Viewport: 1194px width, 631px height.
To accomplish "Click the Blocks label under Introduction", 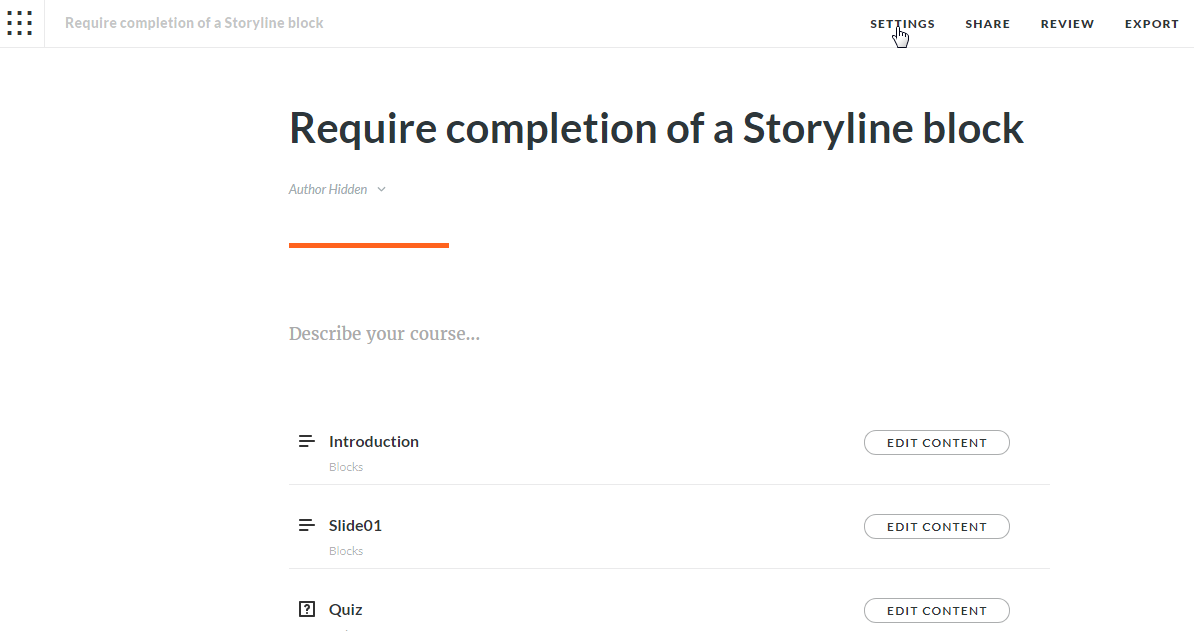I will (346, 467).
